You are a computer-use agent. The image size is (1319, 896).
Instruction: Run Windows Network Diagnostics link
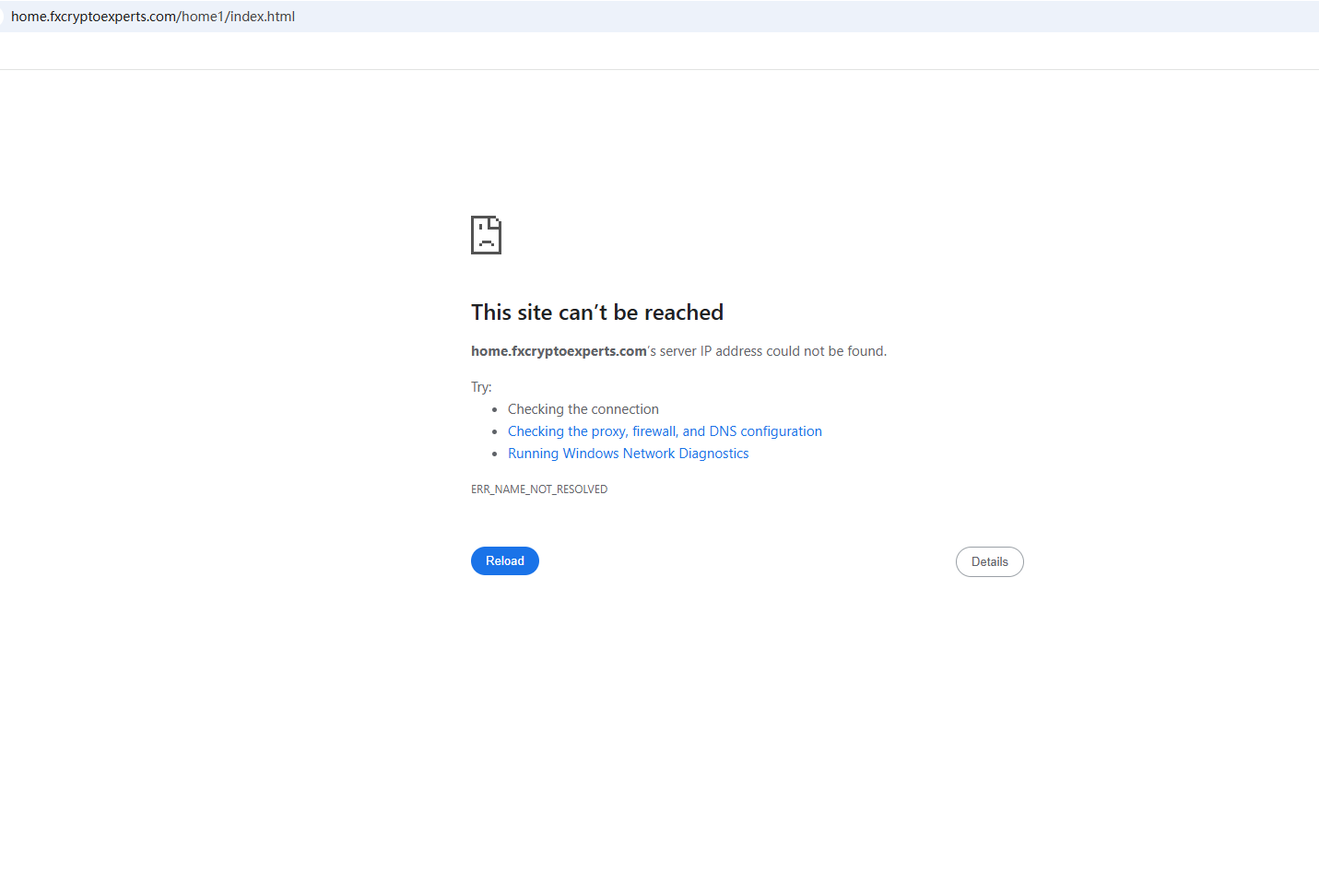click(x=628, y=454)
